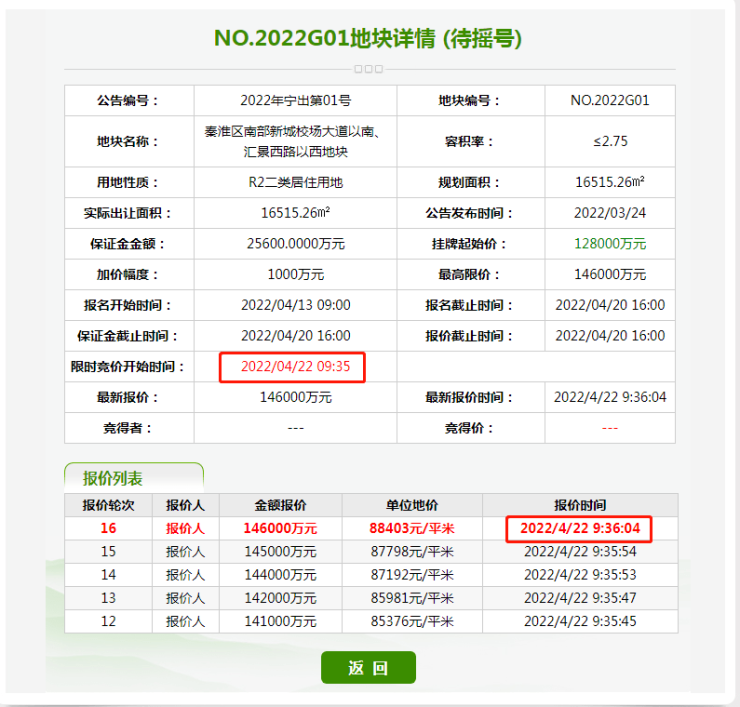Click the red-boxed bid time 2022/4/22 9:36:04
The width and height of the screenshot is (740, 707).
579,528
